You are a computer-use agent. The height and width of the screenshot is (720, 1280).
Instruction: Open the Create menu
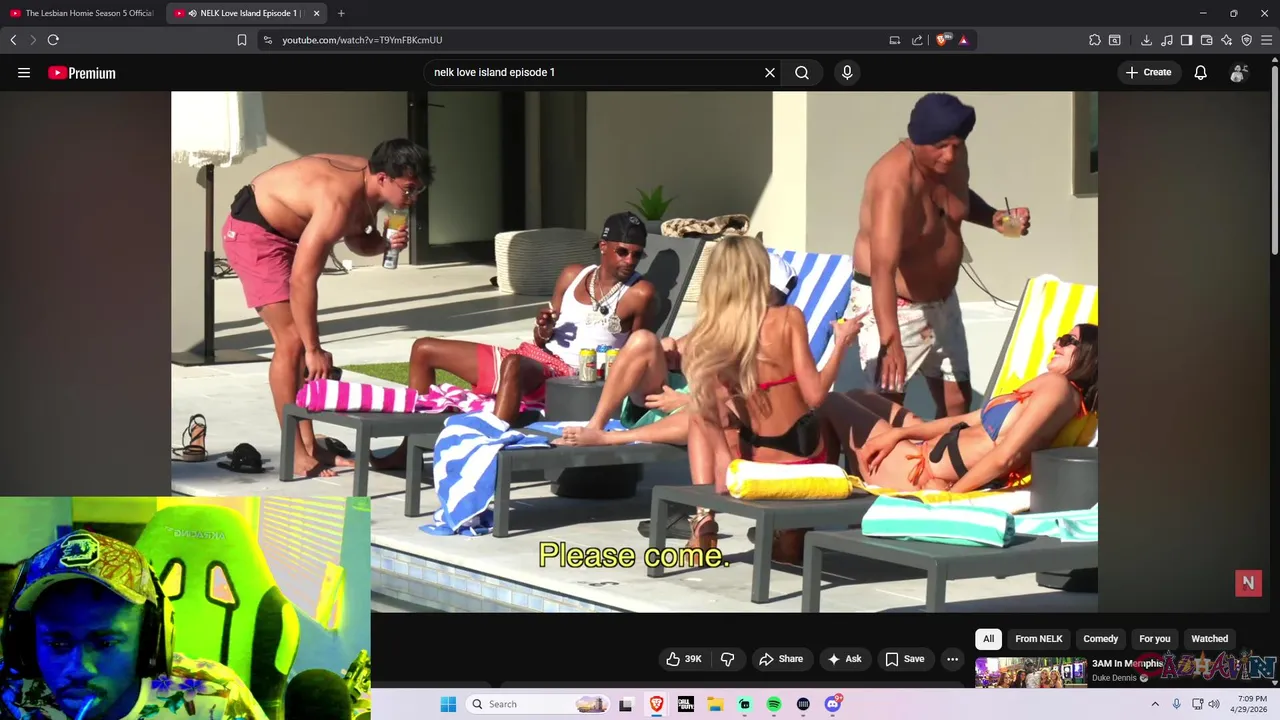1148,72
